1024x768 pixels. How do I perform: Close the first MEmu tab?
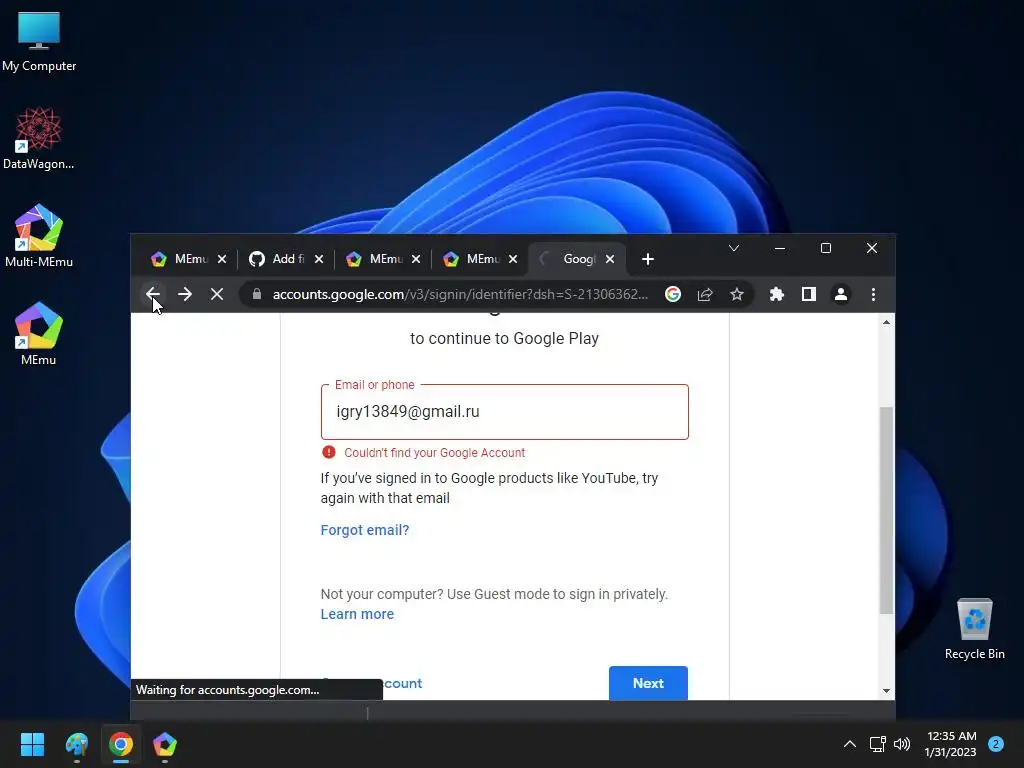point(222,259)
